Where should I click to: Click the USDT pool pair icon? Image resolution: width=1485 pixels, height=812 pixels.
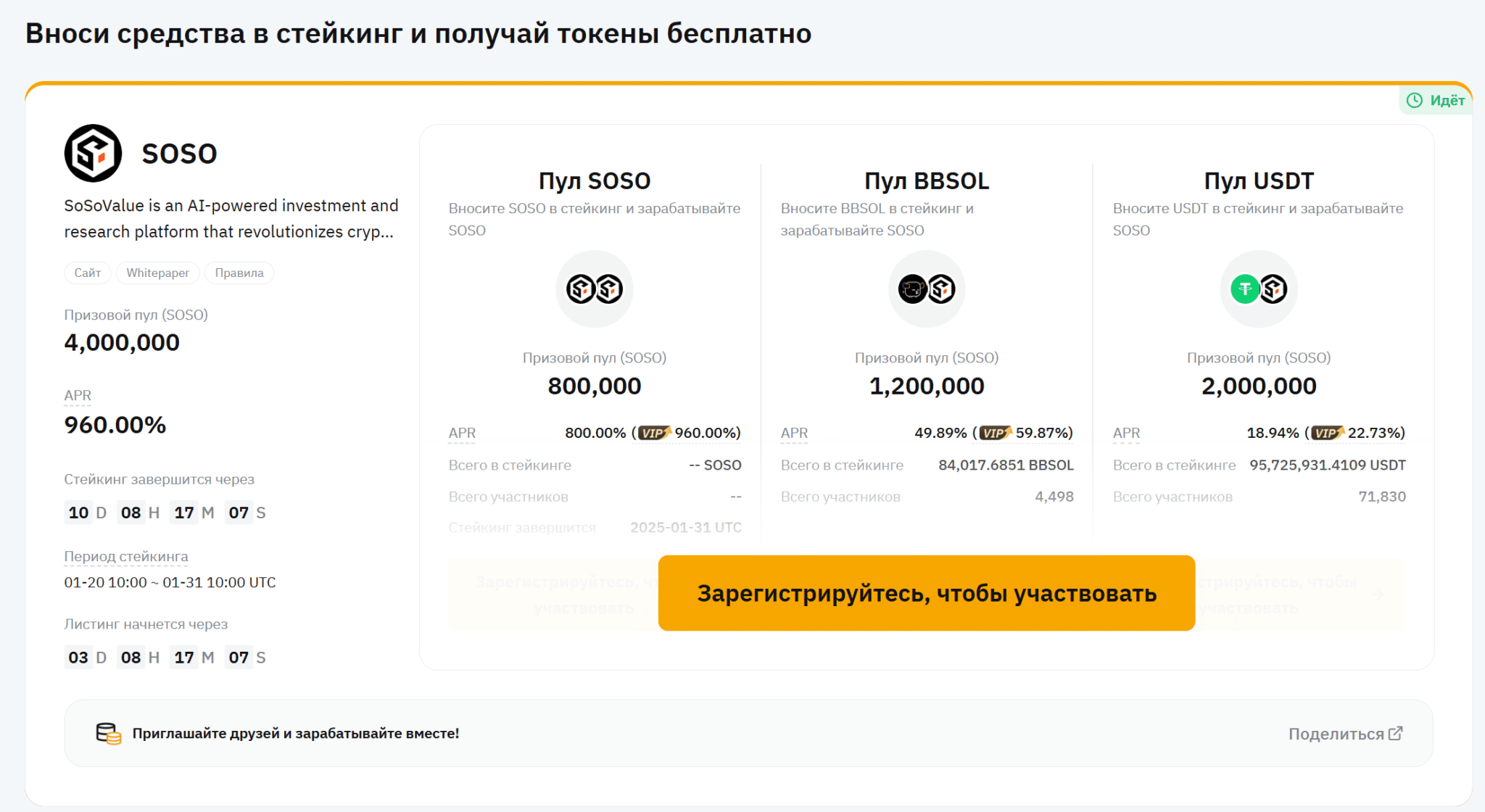[x=1258, y=289]
